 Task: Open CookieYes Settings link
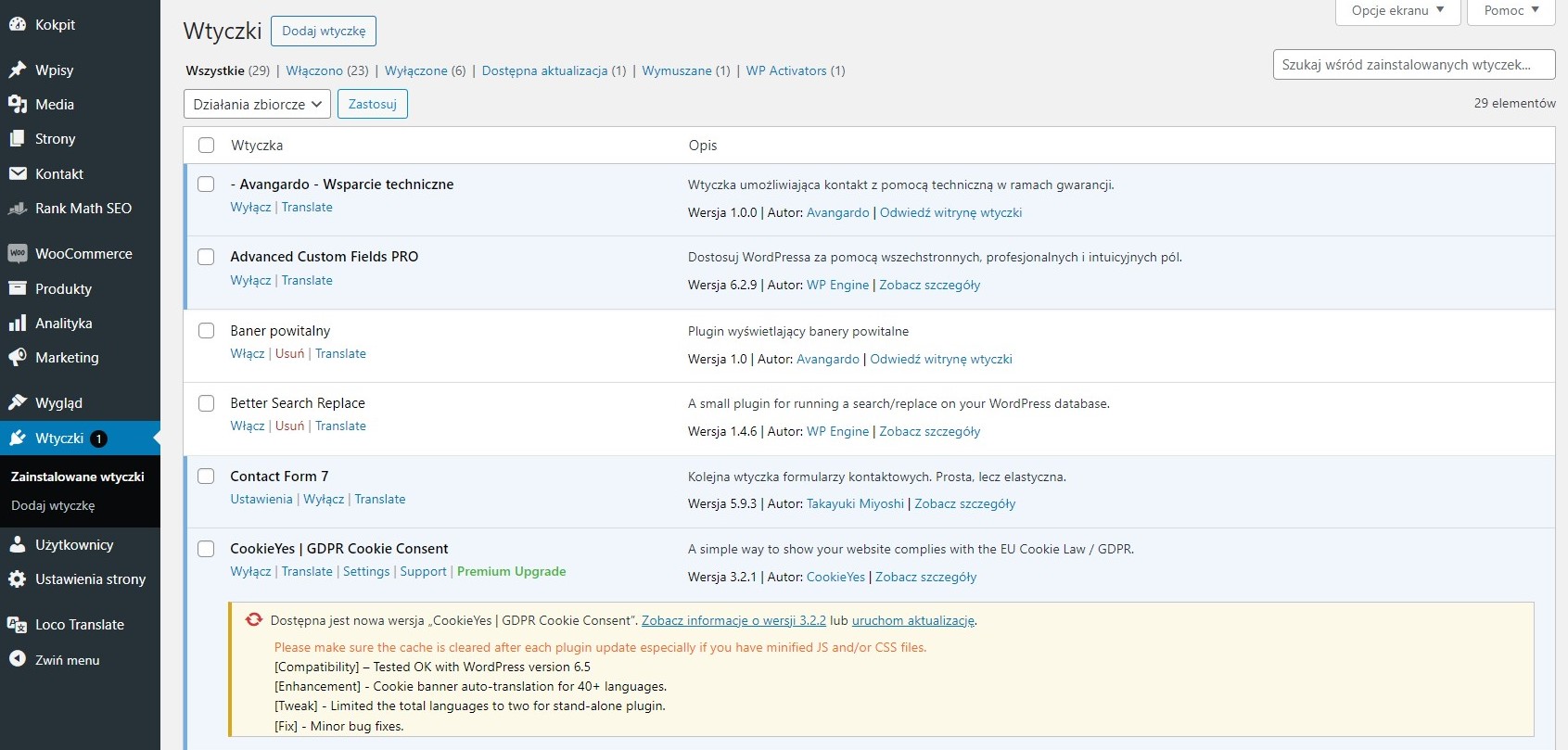pyautogui.click(x=366, y=572)
